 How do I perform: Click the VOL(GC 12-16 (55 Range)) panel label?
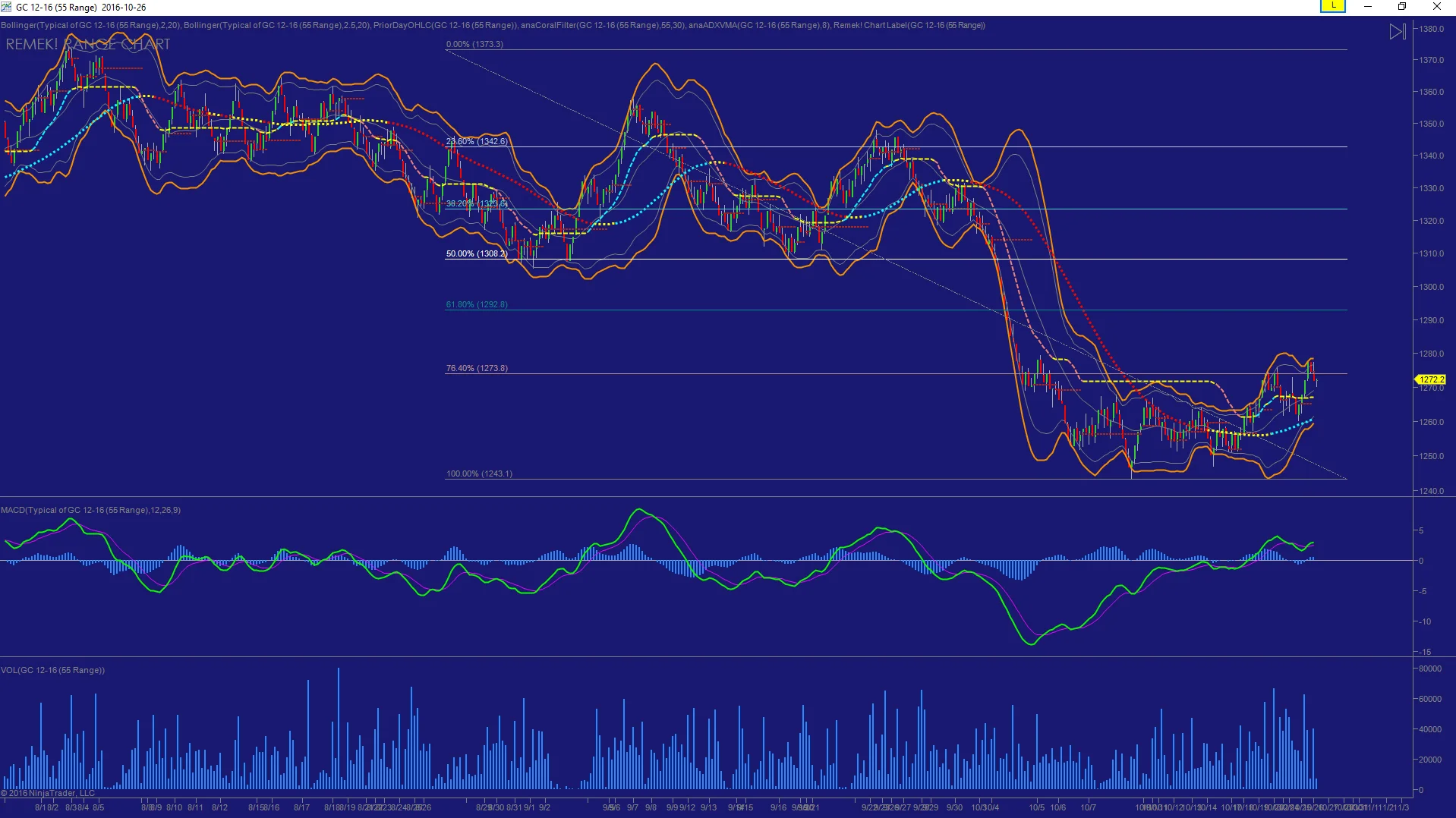click(53, 670)
